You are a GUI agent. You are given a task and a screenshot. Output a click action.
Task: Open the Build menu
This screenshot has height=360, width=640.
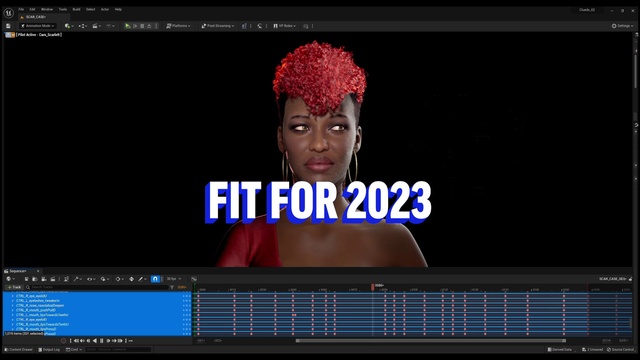pyautogui.click(x=76, y=9)
